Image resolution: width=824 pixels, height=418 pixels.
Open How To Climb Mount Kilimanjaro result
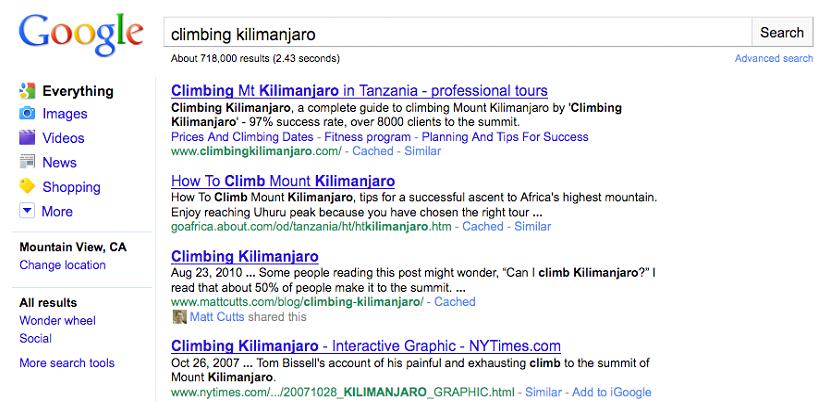pos(283,181)
